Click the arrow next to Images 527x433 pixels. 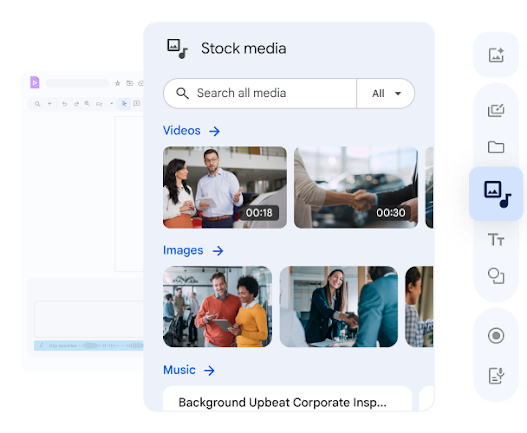tap(218, 251)
